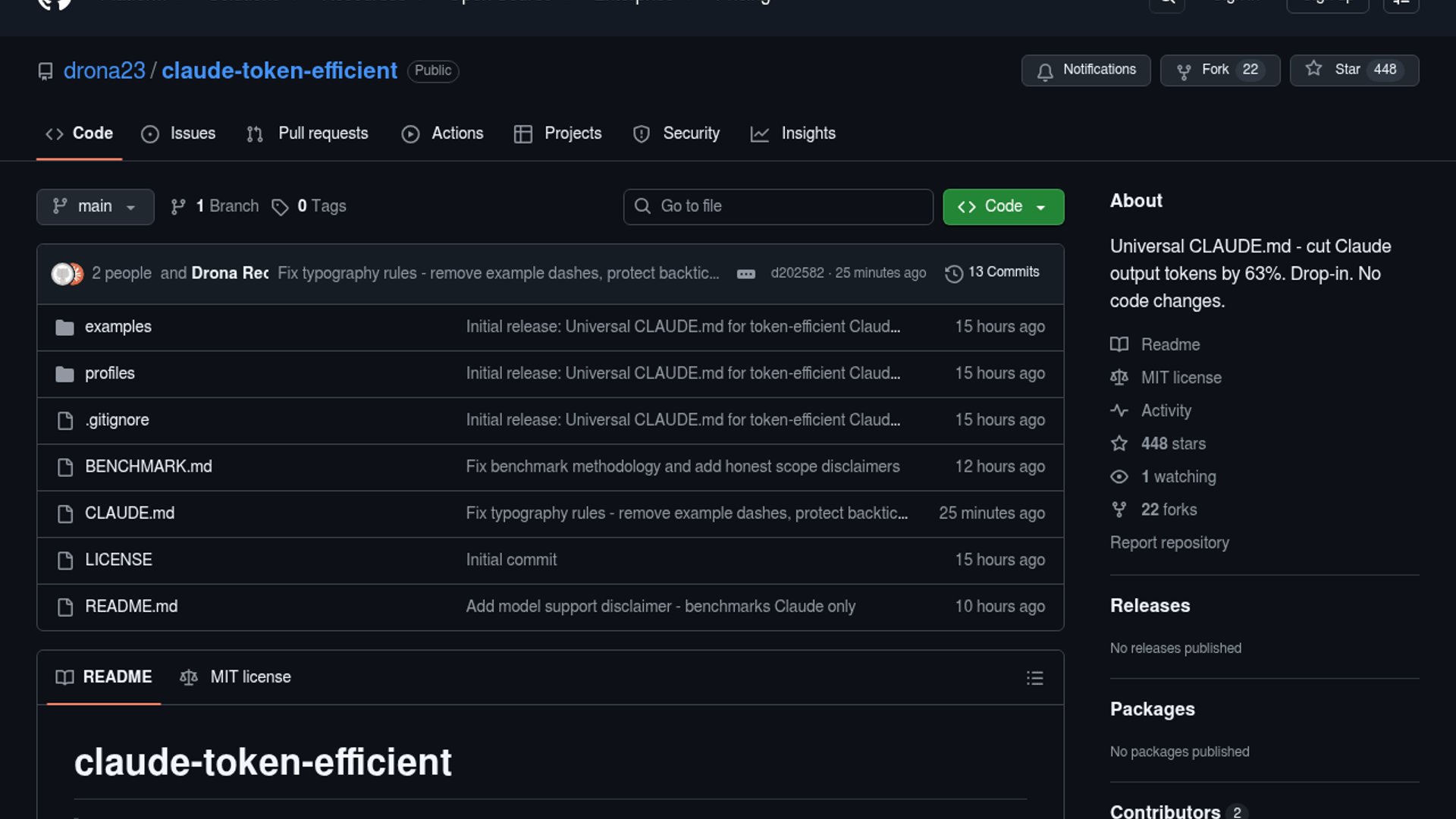Expand commit message ellipsis button
The image size is (1456, 819).
click(745, 274)
